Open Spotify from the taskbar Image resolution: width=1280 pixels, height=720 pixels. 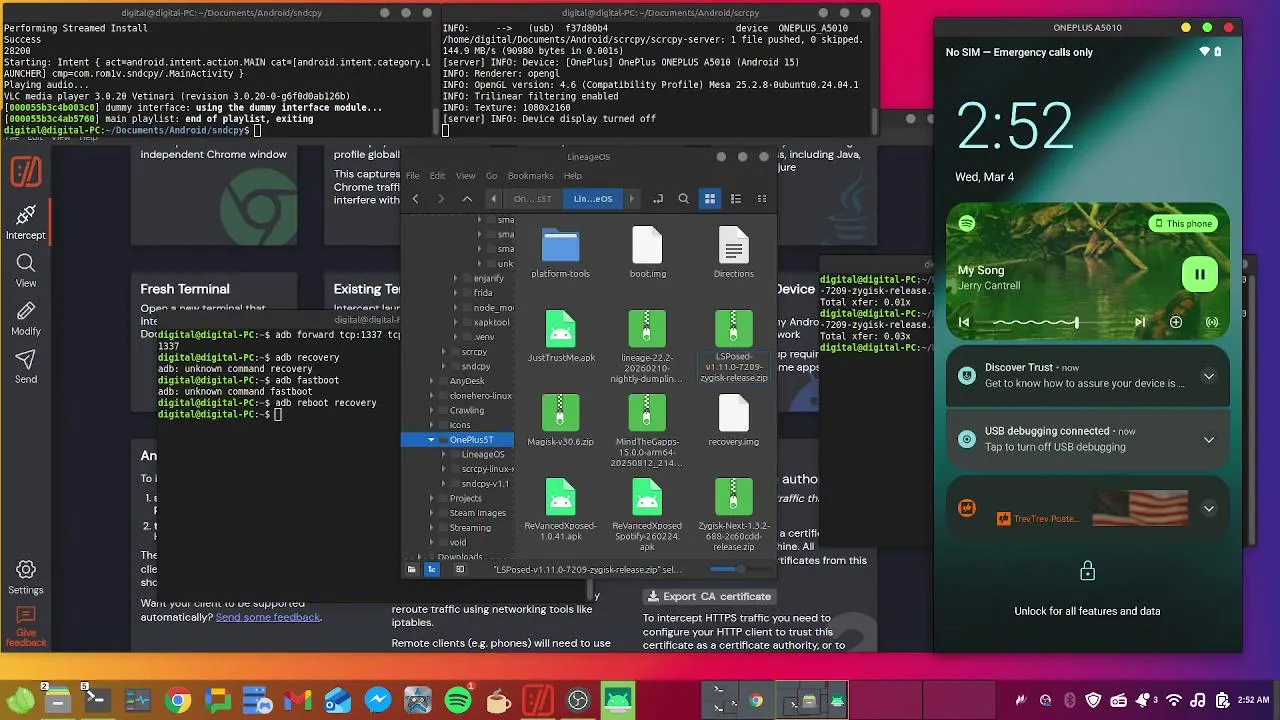[x=458, y=701]
